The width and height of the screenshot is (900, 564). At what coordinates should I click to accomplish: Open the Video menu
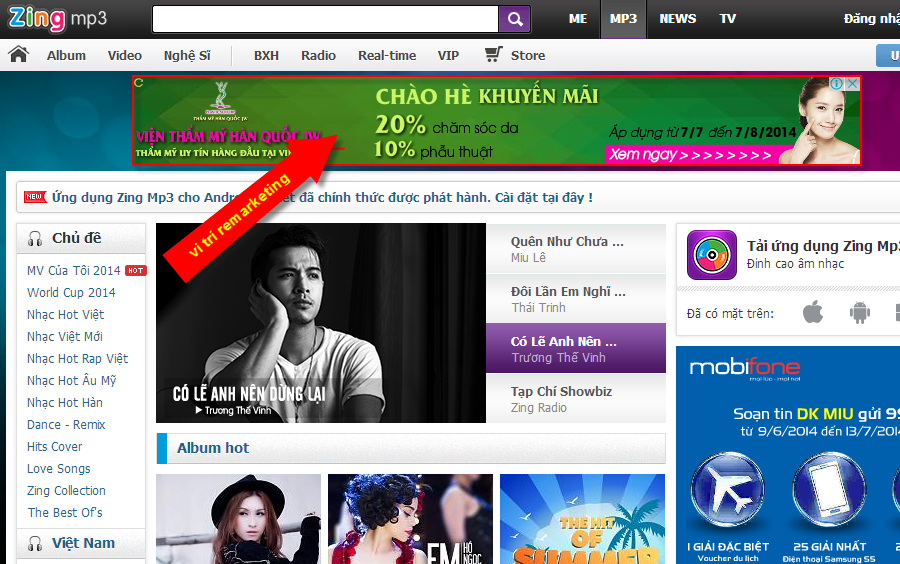coord(125,56)
